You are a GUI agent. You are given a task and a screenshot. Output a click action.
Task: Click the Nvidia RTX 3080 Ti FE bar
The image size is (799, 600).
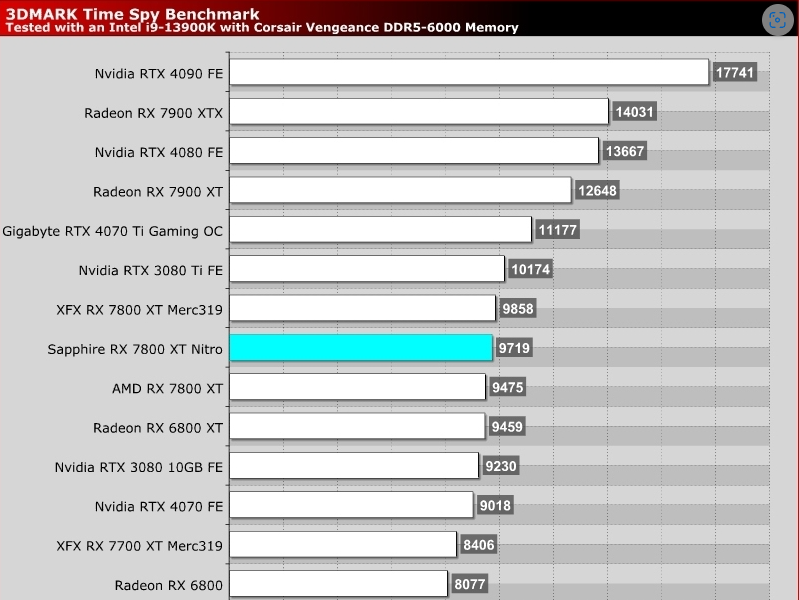[367, 269]
